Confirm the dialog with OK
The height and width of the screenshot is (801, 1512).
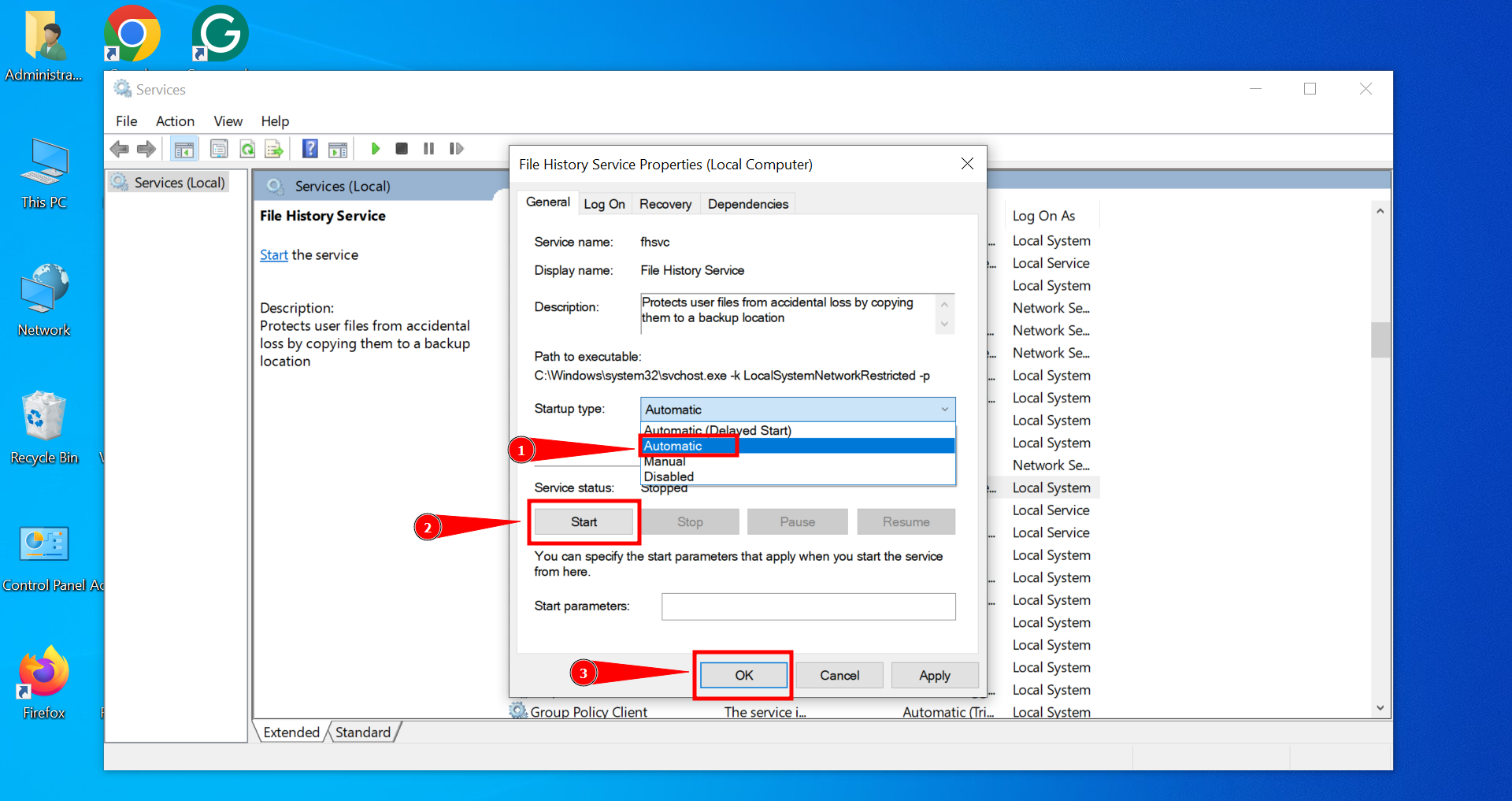click(x=744, y=676)
